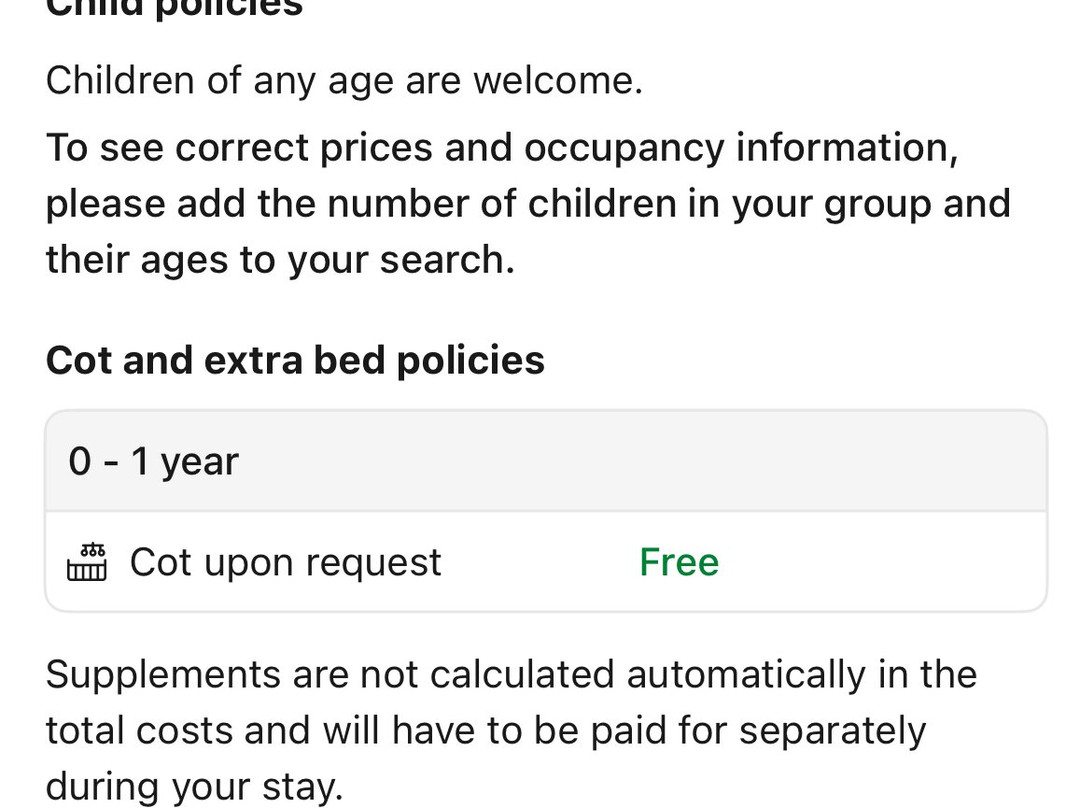Tap the word 'automatically' in supplements note

pyautogui.click(x=745, y=674)
